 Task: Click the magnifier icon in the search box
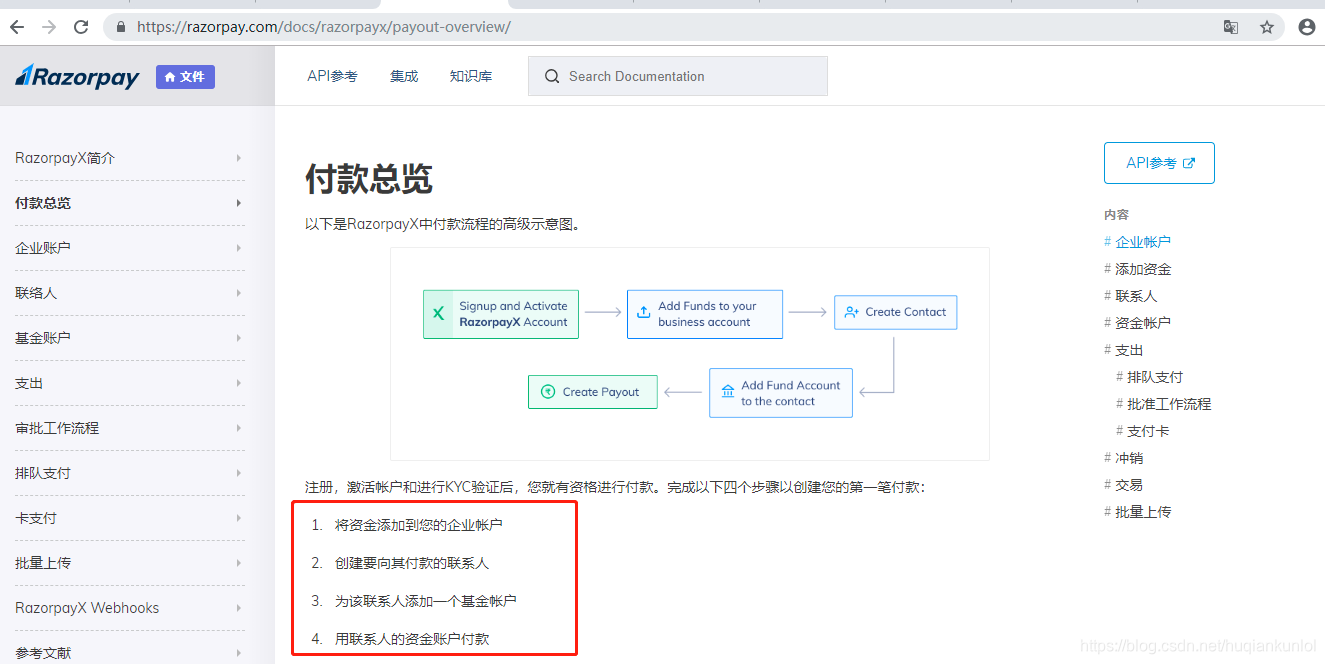tap(551, 76)
